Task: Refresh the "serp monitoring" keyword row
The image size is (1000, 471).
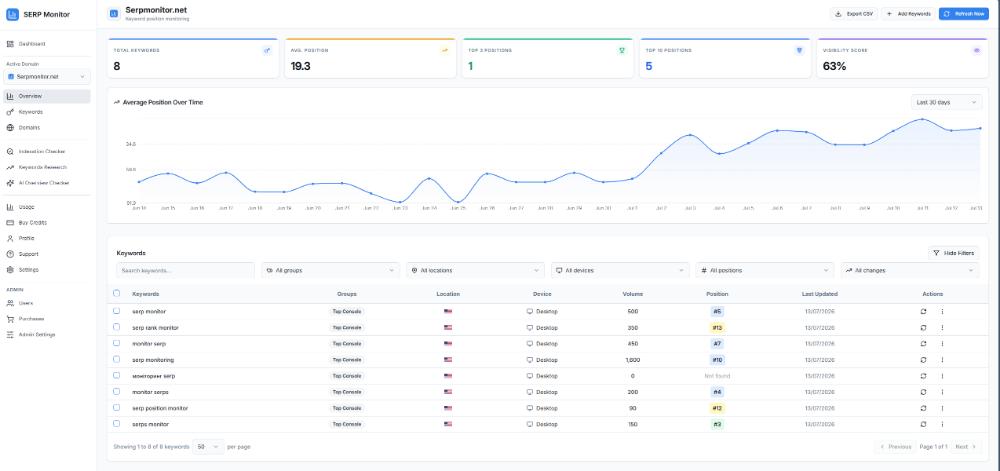Action: pyautogui.click(x=923, y=359)
